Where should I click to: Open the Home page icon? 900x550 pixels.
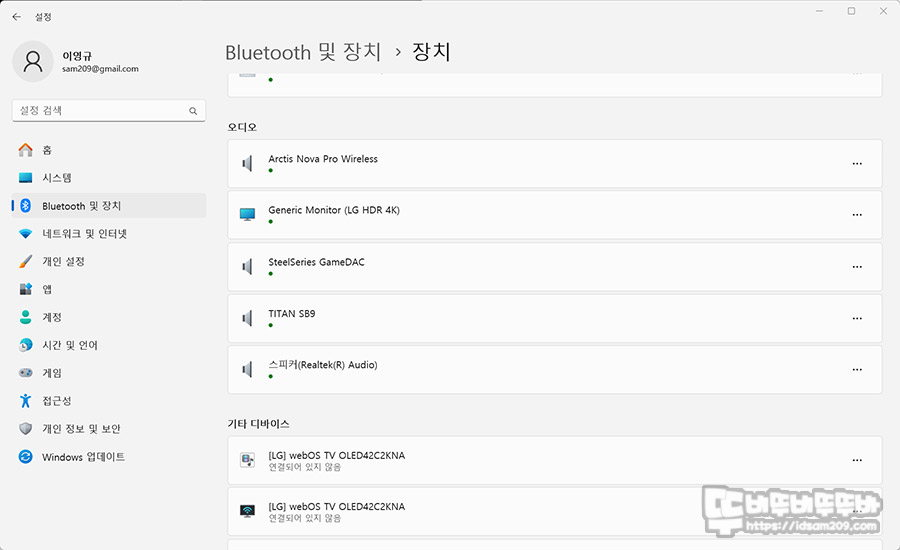point(25,150)
